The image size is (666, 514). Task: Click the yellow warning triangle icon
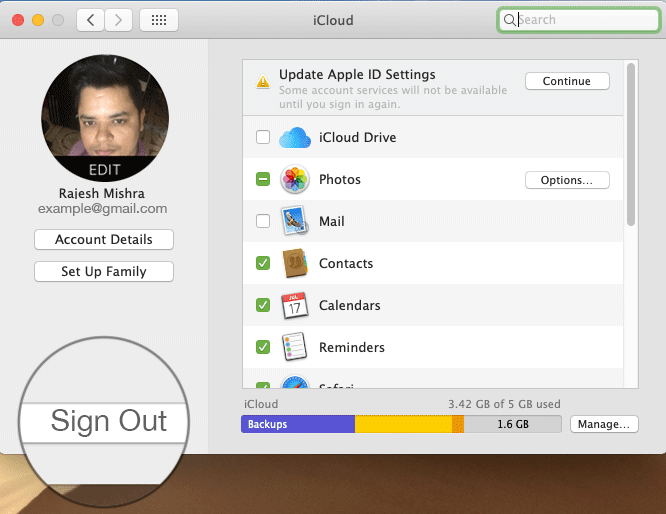263,81
